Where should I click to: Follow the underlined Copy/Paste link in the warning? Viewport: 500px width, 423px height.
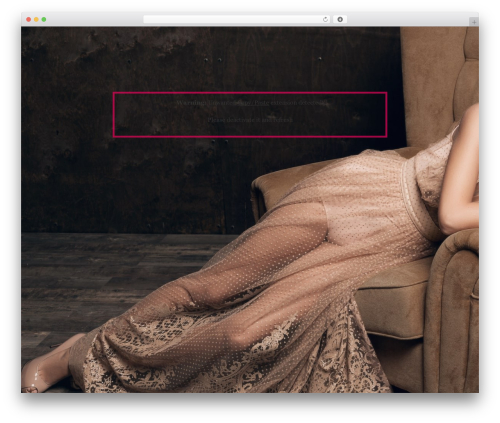click(254, 103)
